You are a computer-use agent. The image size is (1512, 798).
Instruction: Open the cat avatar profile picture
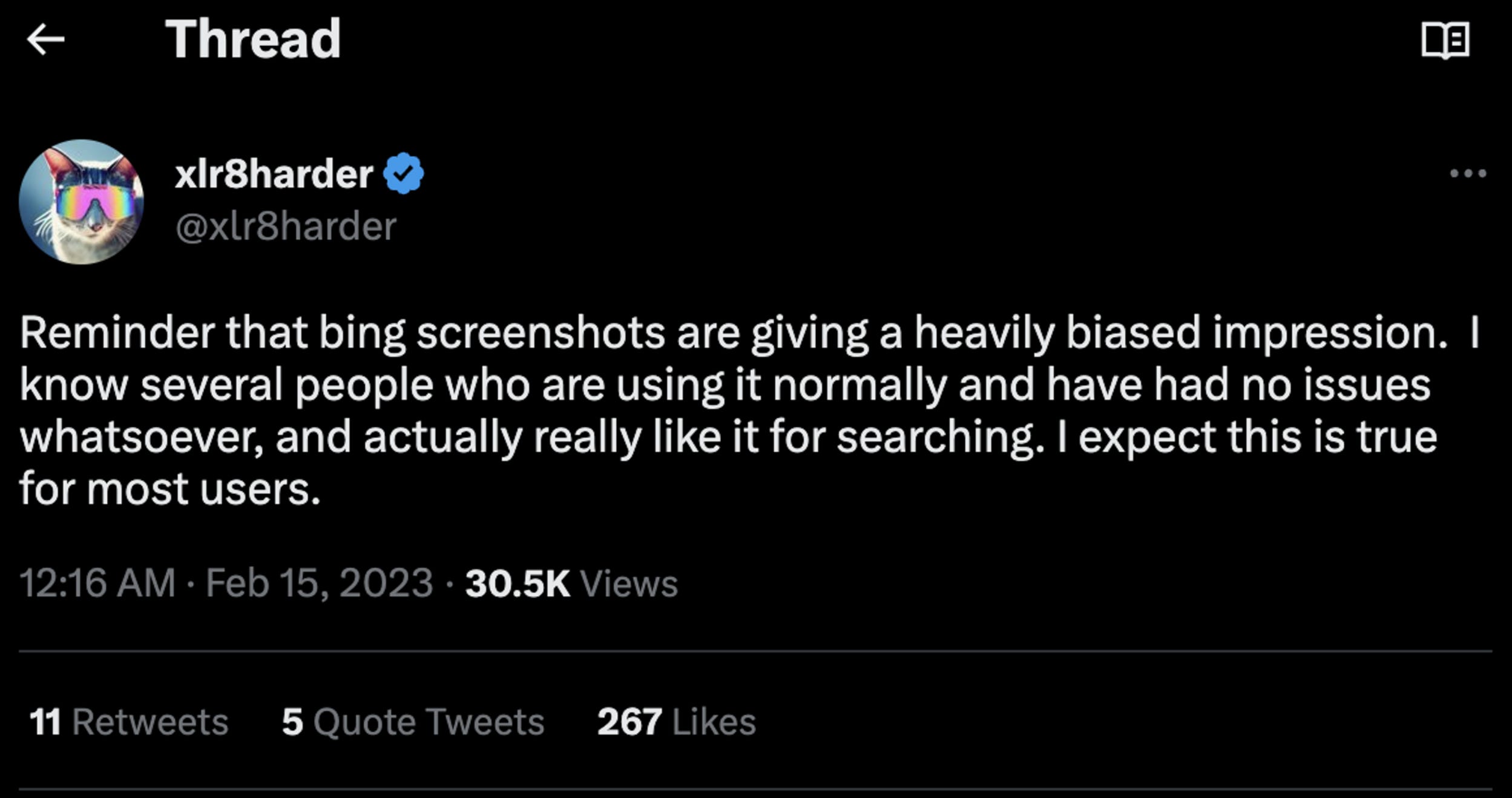coord(81,202)
